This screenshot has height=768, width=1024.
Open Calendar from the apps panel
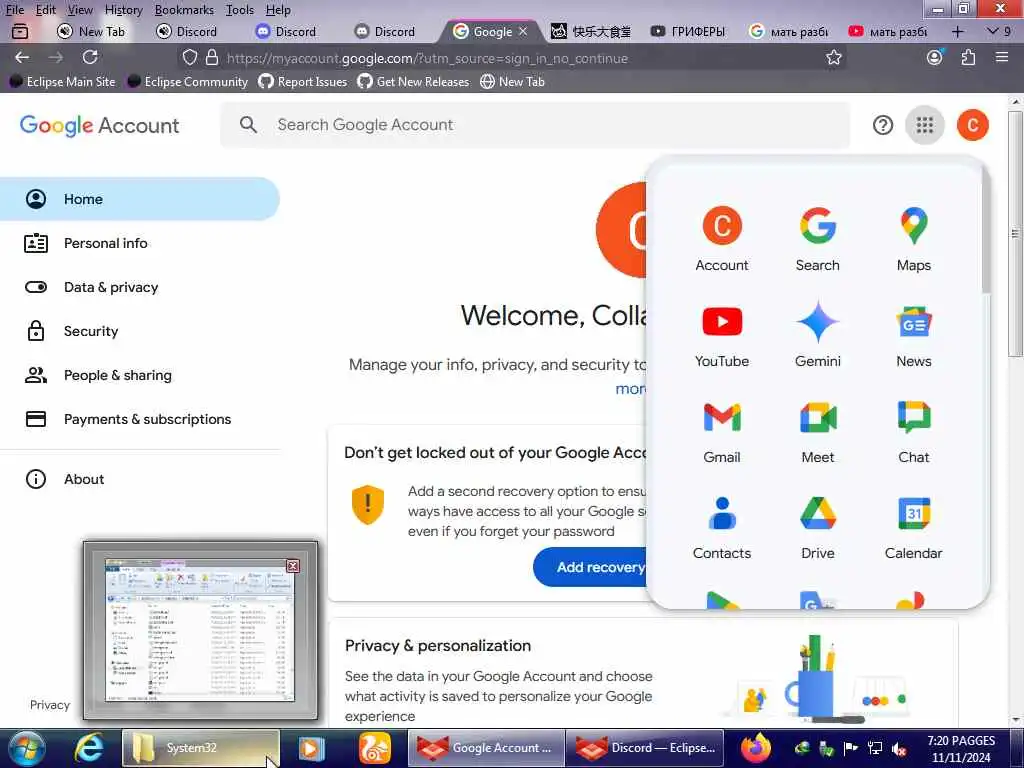914,527
